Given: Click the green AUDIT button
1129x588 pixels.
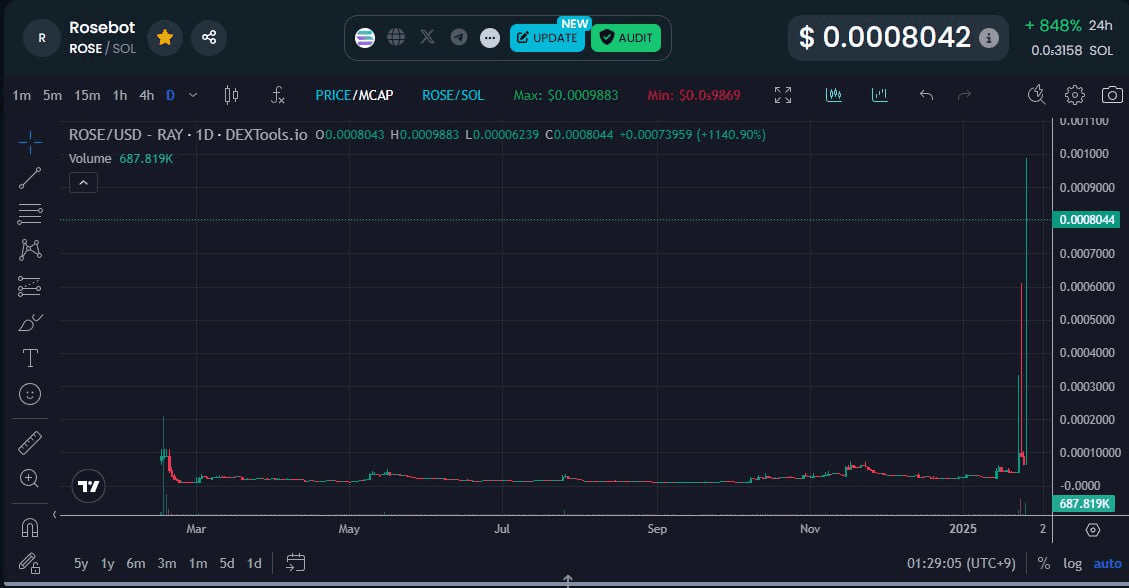Looking at the screenshot, I should [626, 37].
